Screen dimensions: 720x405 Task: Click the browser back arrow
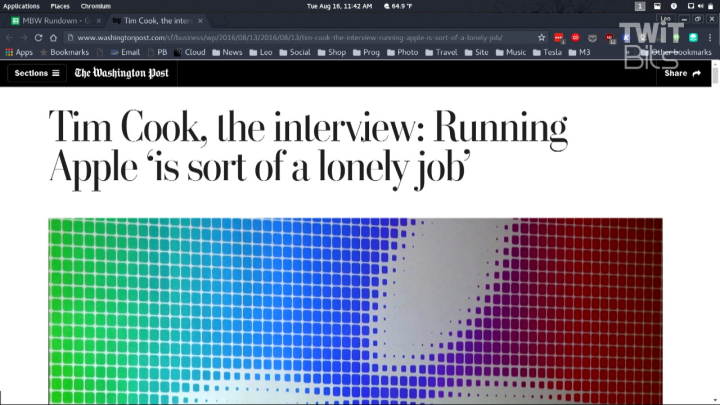click(x=9, y=37)
